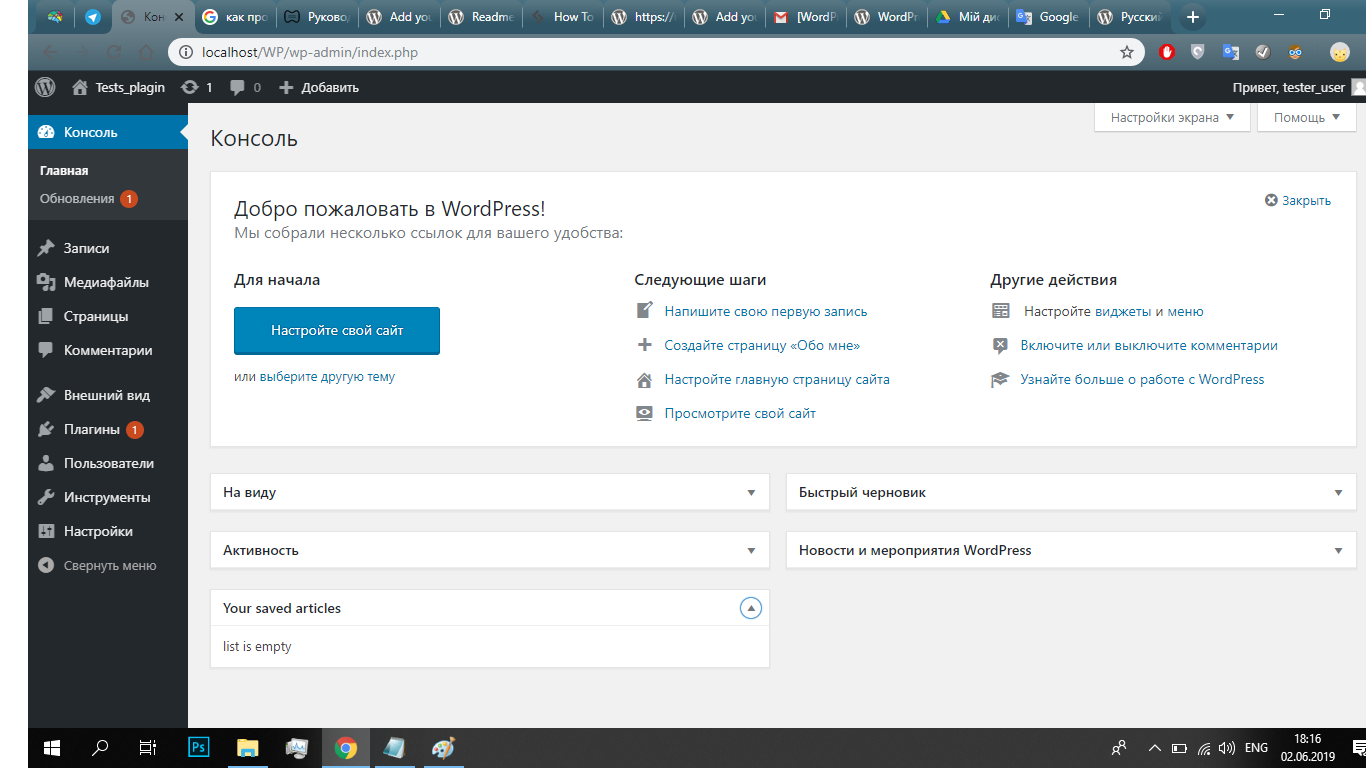The image size is (1366, 768).
Task: Toggle the Новости и мероприятия WordPress panel
Action: pos(1338,550)
